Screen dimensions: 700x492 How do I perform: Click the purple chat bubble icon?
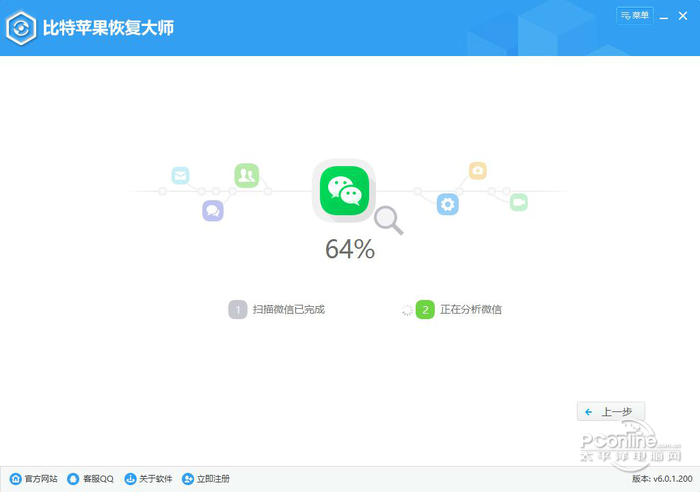coord(213,210)
